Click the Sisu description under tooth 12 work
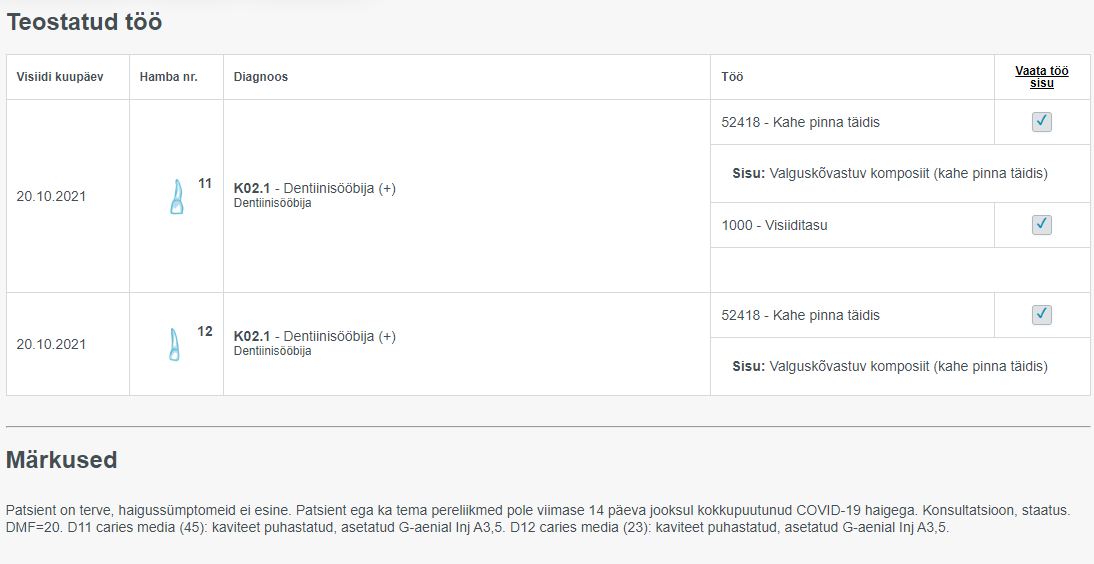This screenshot has height=564, width=1094. click(890, 366)
